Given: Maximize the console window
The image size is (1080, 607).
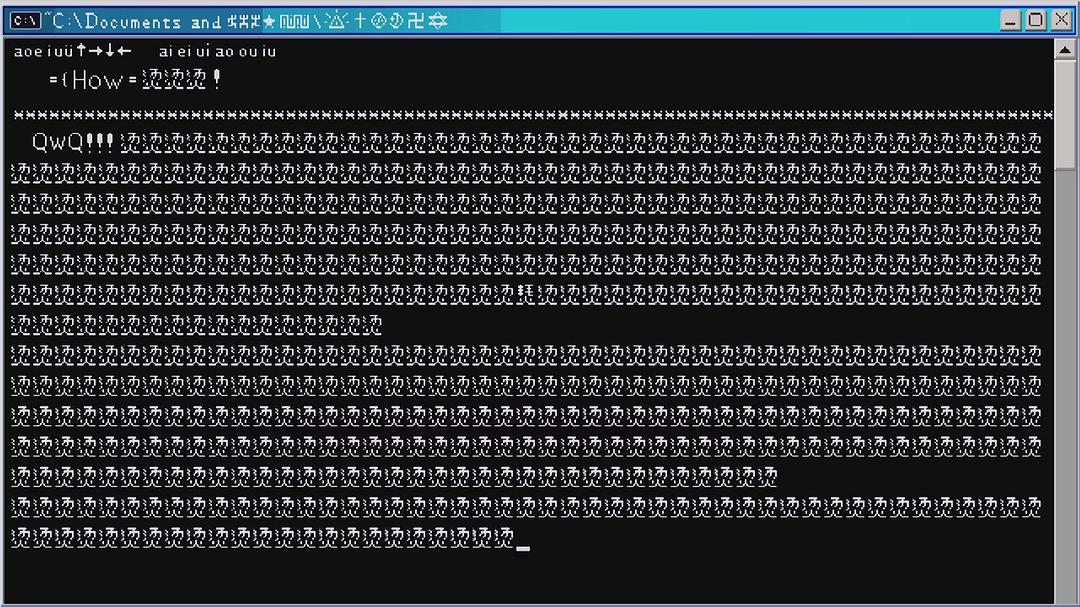Looking at the screenshot, I should (x=1036, y=20).
